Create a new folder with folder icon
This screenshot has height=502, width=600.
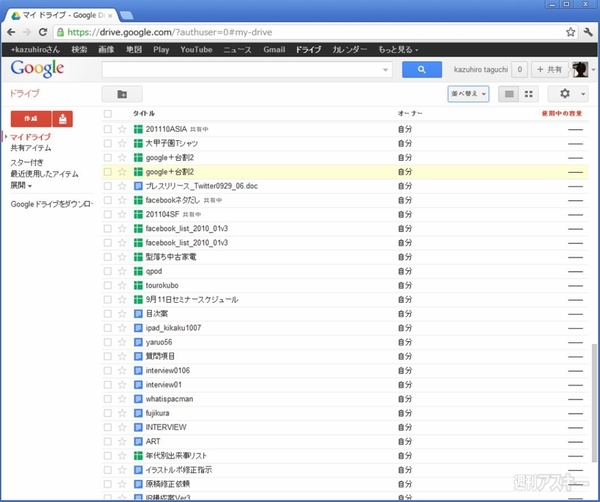(122, 94)
